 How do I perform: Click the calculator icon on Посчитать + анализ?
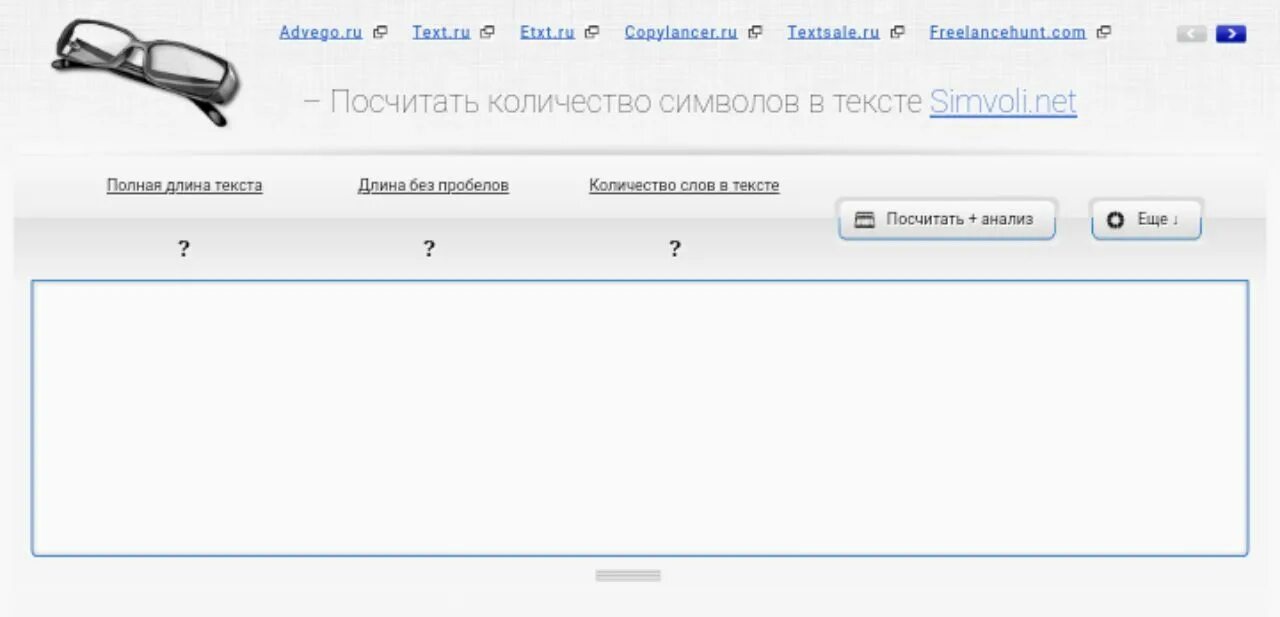click(864, 219)
